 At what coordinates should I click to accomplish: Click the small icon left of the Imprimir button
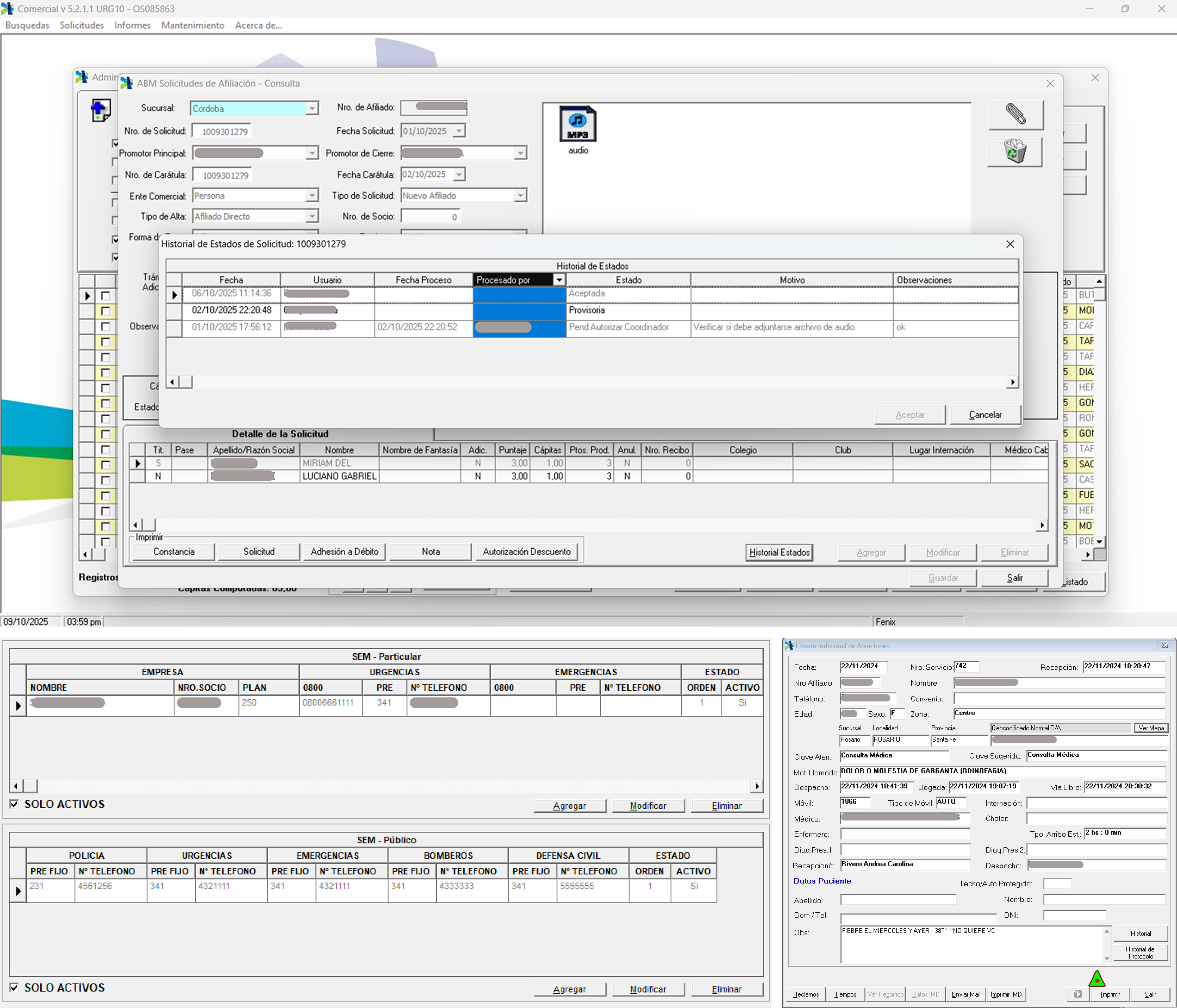point(1077,994)
